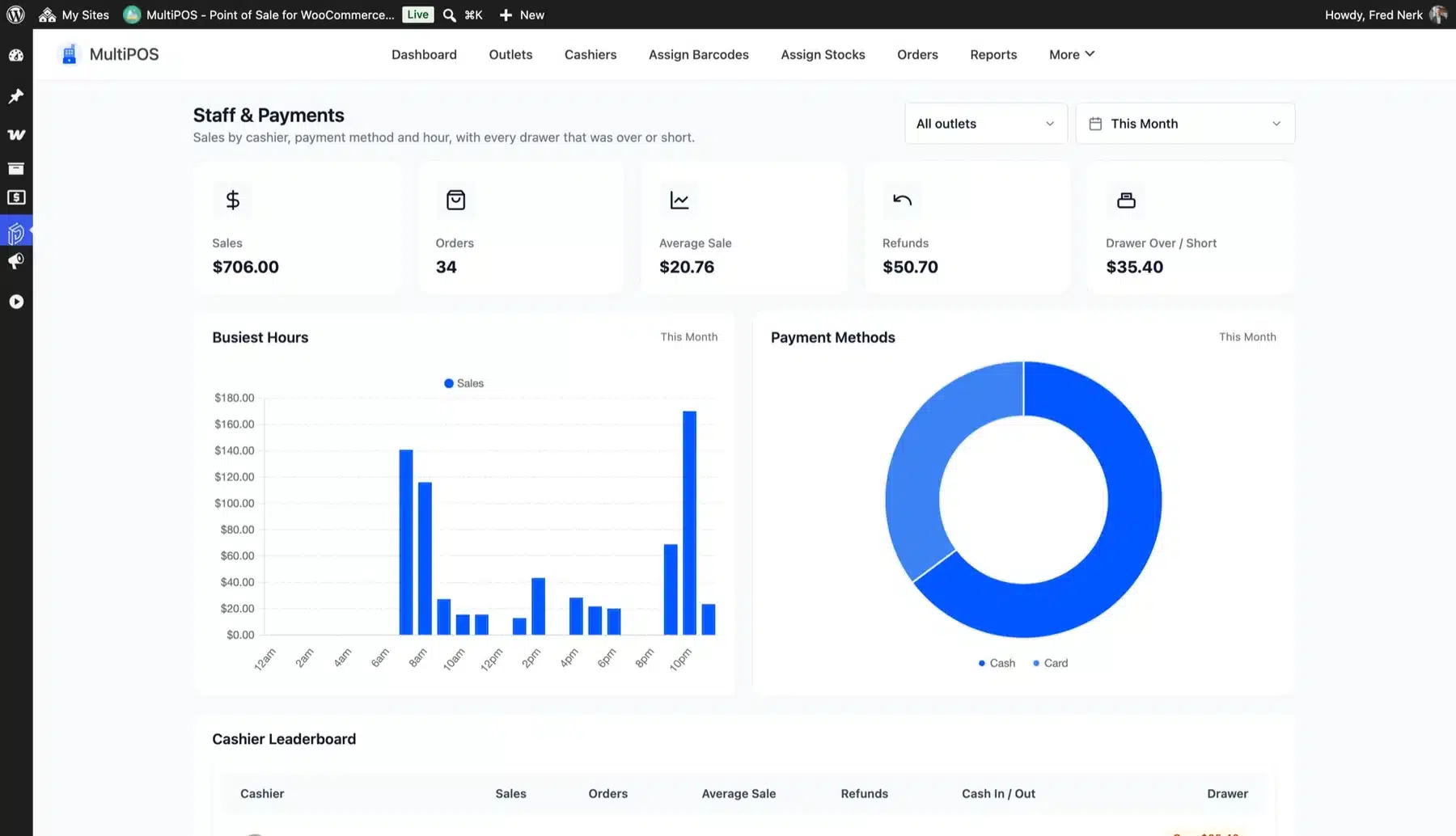
Task: Open the Assign Barcodes tab
Action: (699, 54)
